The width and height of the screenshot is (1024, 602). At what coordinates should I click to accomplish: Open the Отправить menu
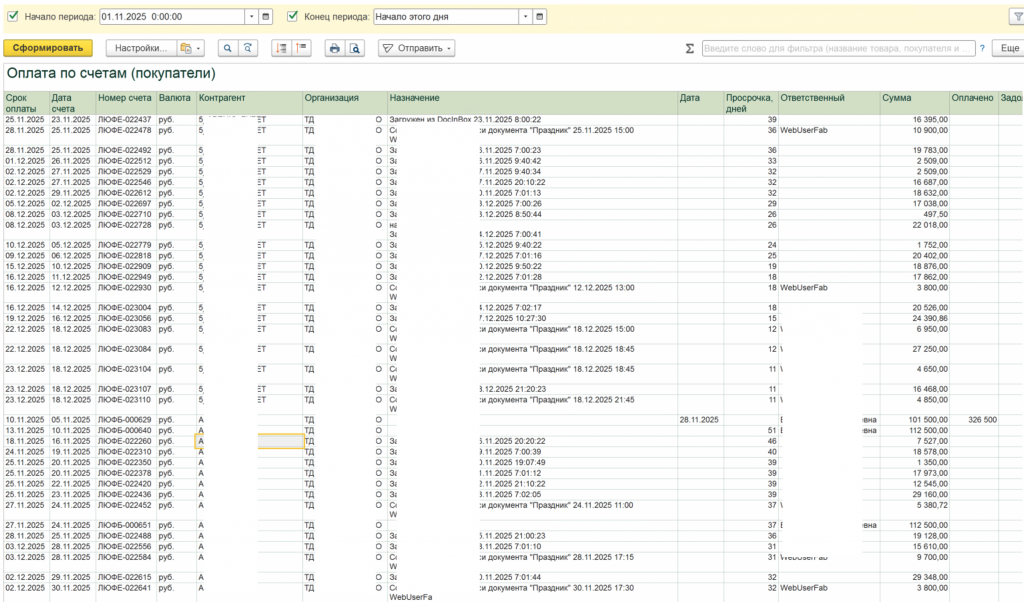[x=417, y=48]
